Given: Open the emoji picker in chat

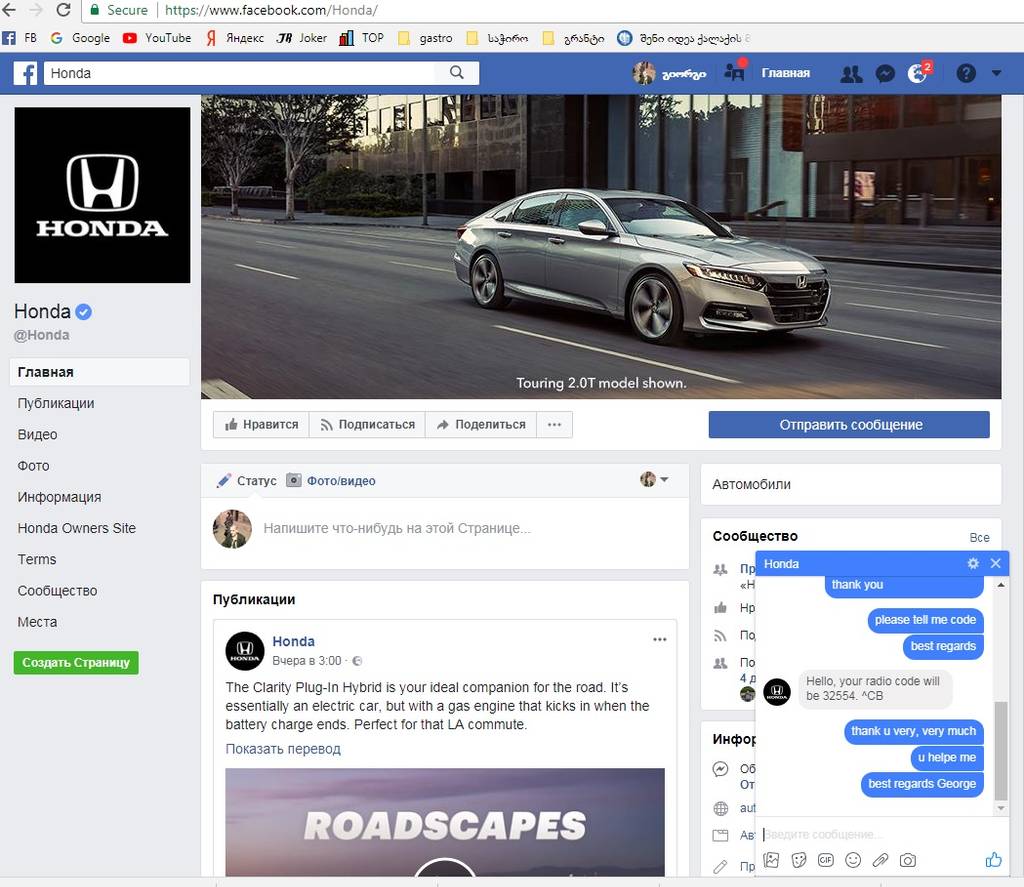Looking at the screenshot, I should (x=853, y=860).
